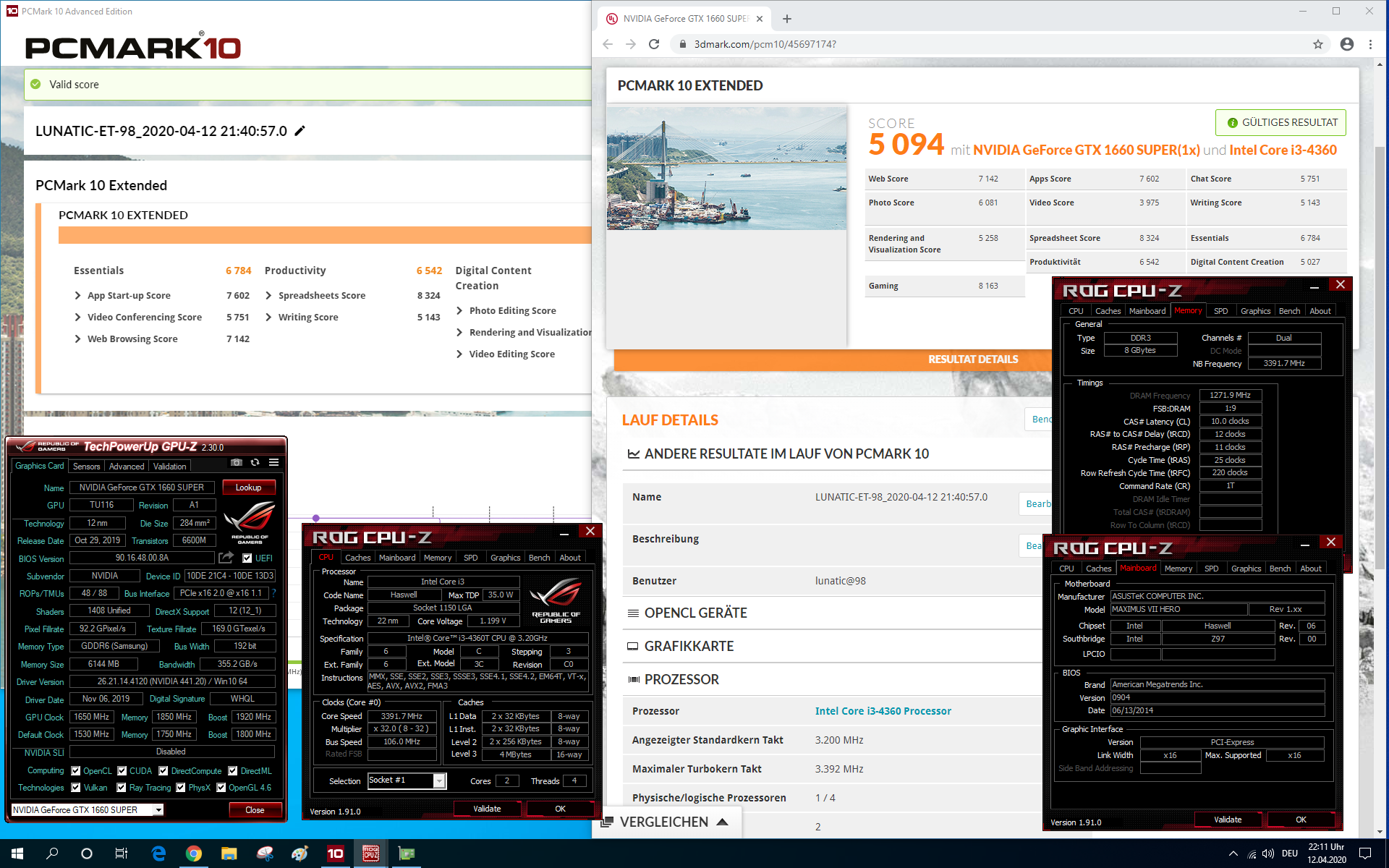Open the GPU-Z hamburger menu
The width and height of the screenshot is (1389, 868).
click(273, 462)
